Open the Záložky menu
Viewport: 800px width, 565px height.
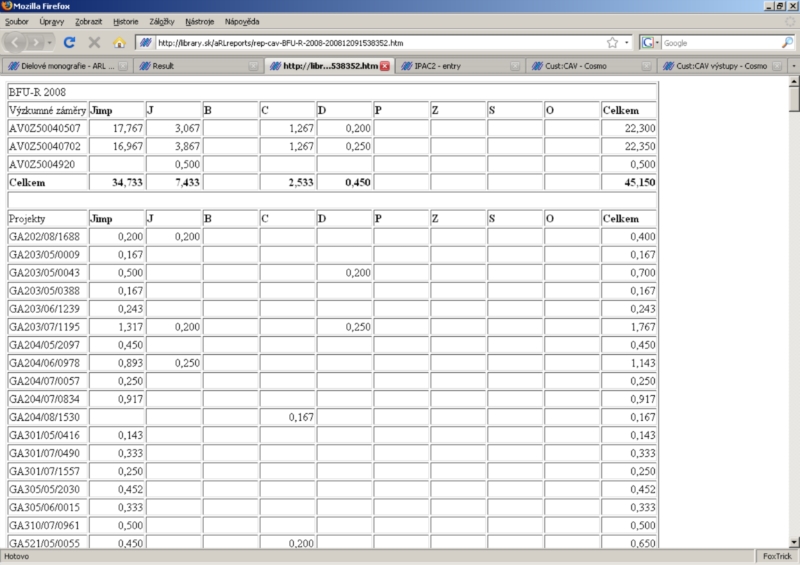coord(160,21)
